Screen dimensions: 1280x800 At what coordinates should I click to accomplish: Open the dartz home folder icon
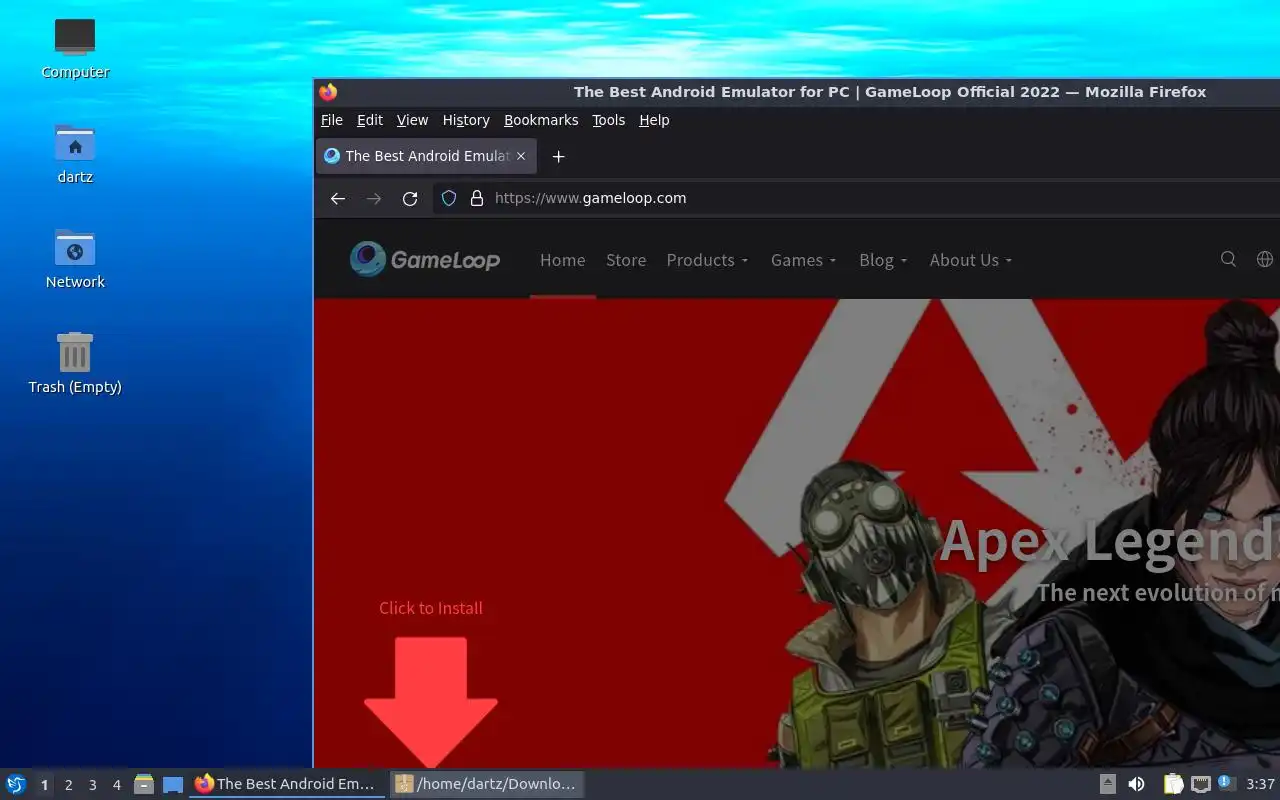pos(75,153)
